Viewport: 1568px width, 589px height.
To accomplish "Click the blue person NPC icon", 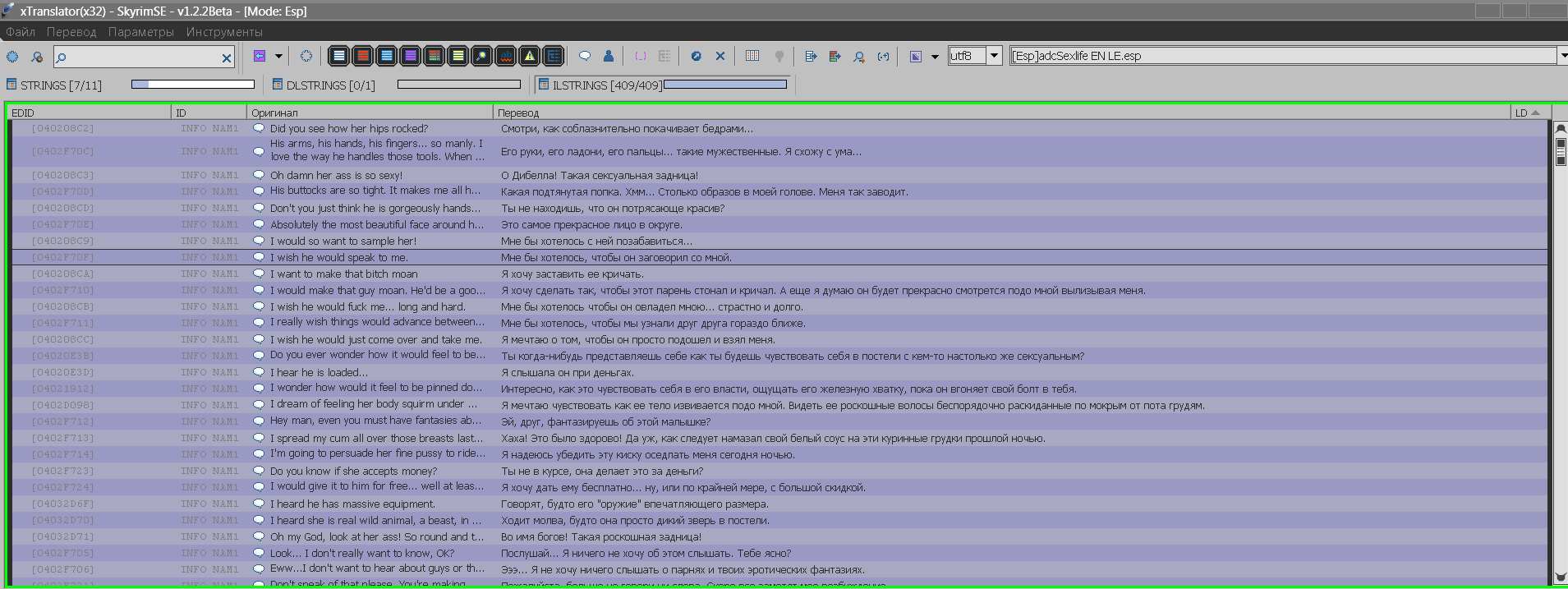I will (x=609, y=56).
